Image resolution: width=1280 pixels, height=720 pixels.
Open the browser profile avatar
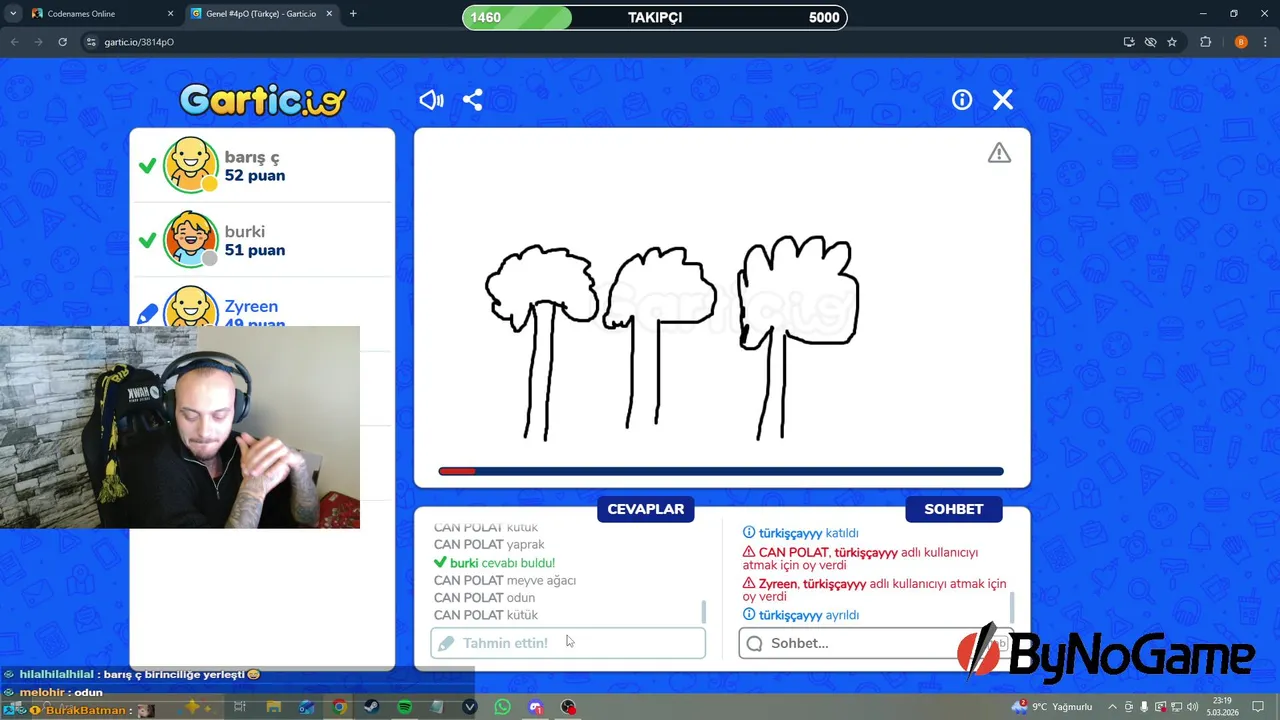pyautogui.click(x=1241, y=42)
